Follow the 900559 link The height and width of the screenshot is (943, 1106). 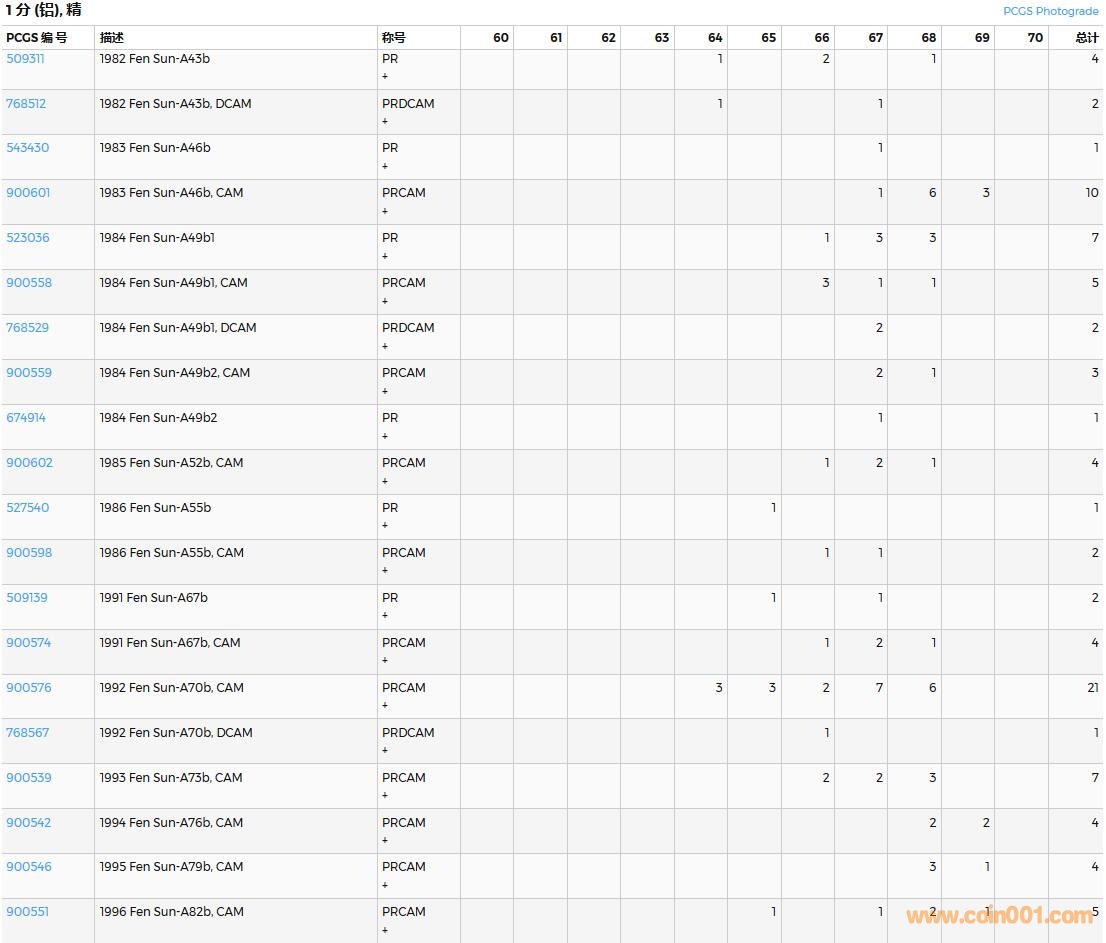(x=28, y=373)
